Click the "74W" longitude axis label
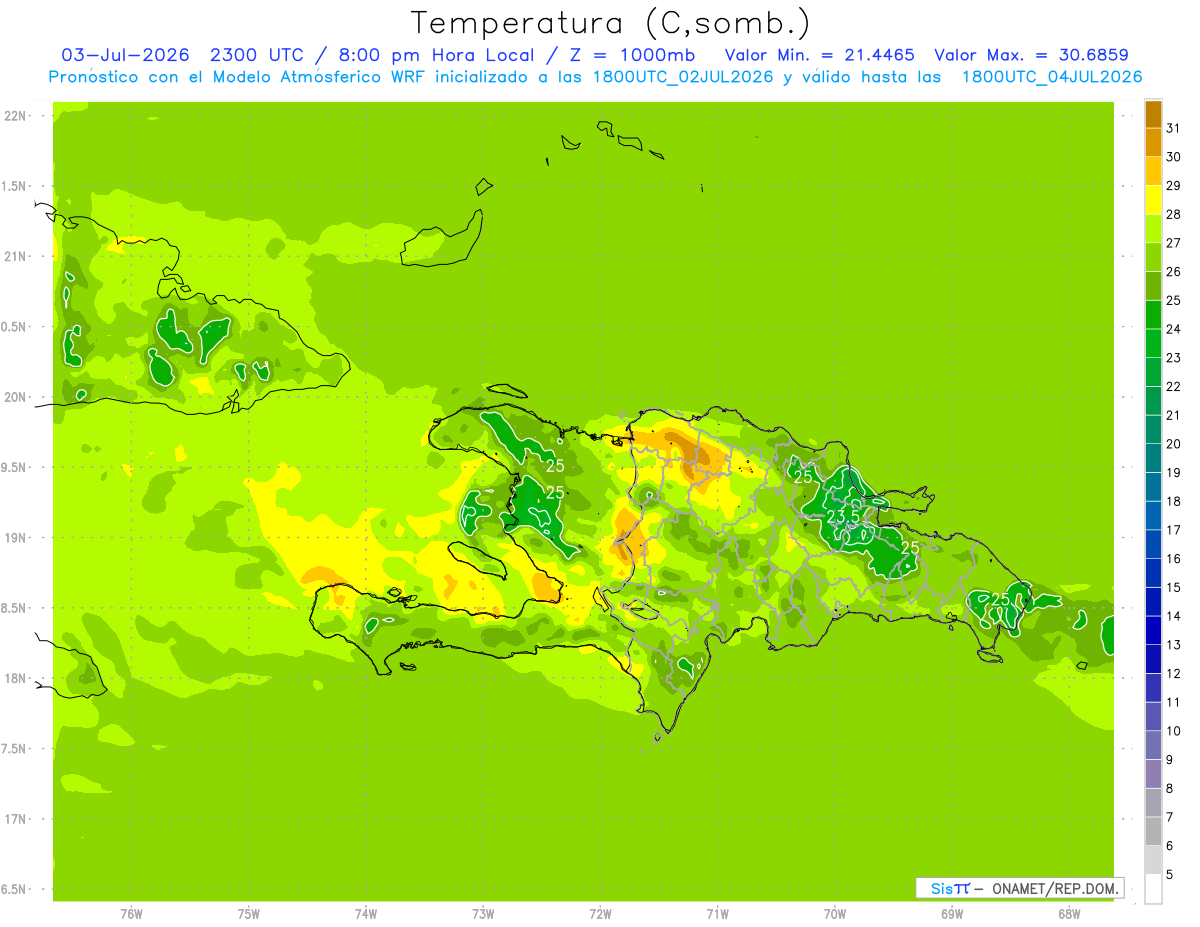This screenshot has height=927, width=1200. coord(366,913)
